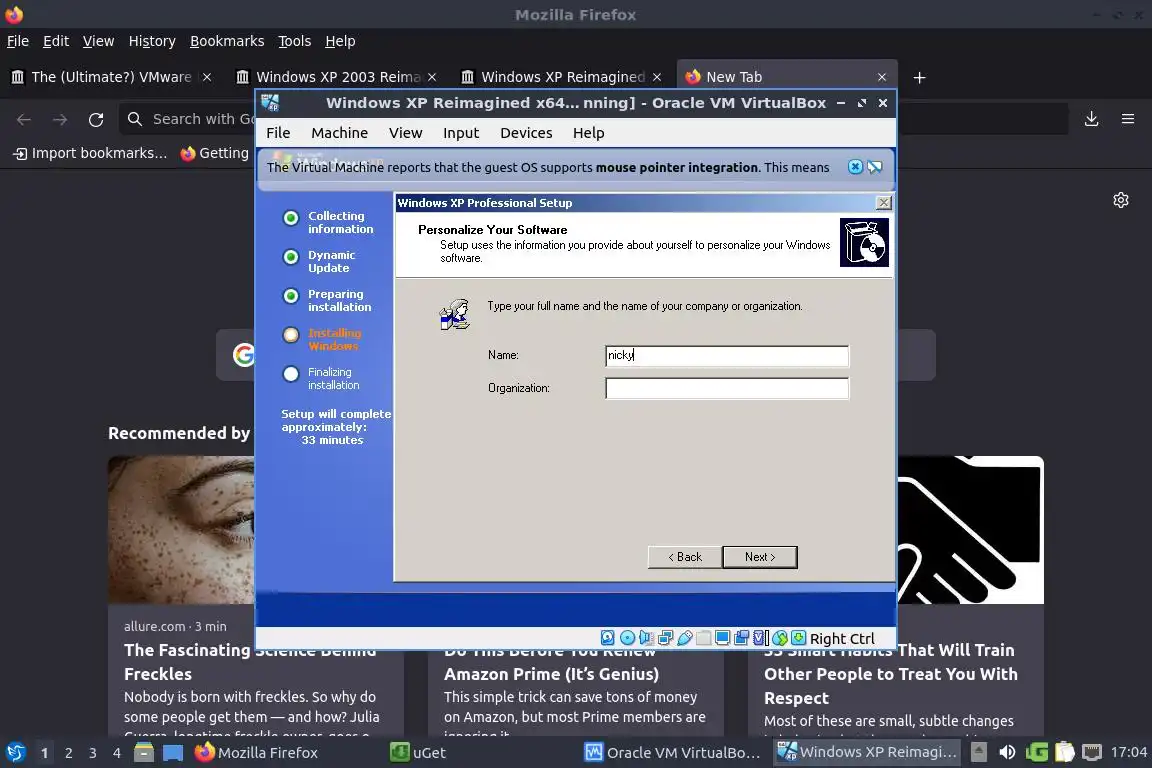Click Import bookmarks in bookmarks toolbar

tap(90, 153)
